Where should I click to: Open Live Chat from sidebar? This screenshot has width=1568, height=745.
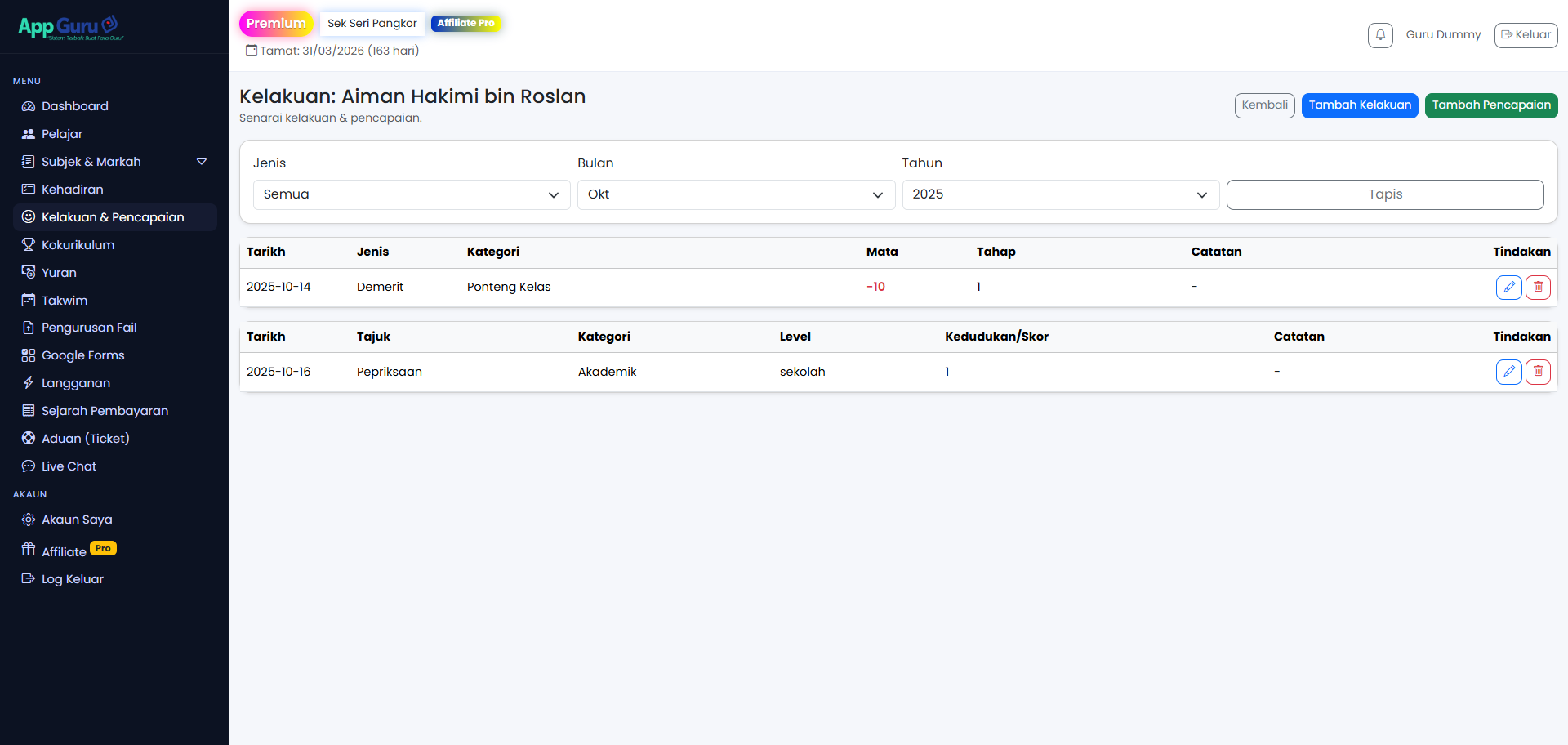pos(69,466)
